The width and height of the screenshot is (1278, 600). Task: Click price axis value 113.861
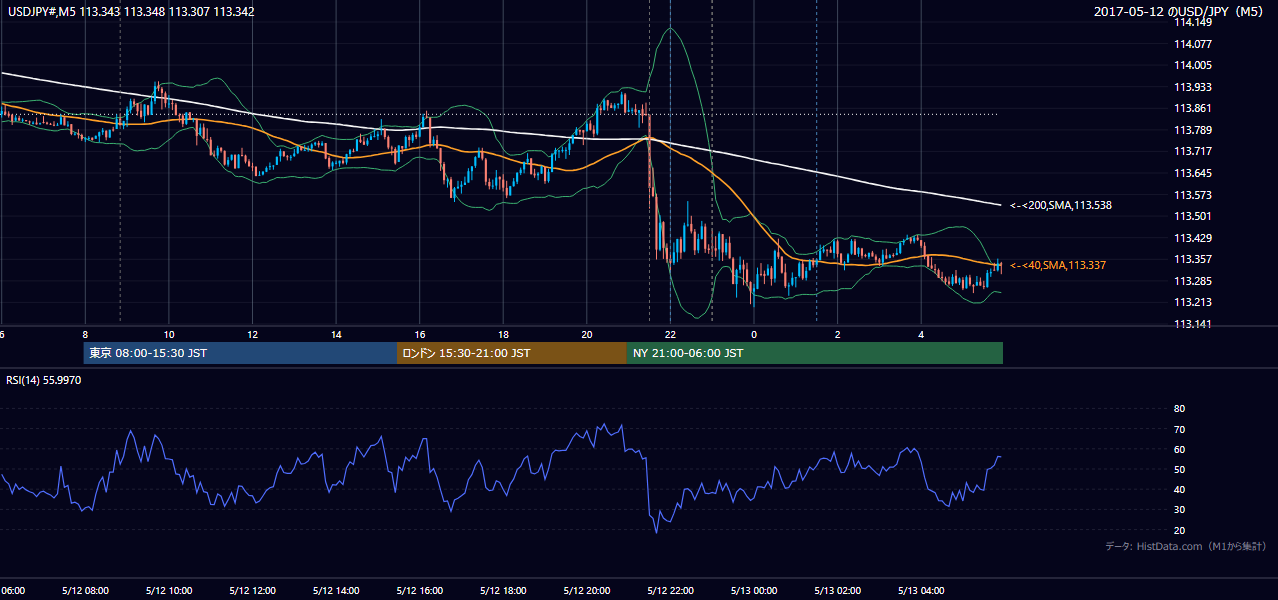coord(1192,108)
